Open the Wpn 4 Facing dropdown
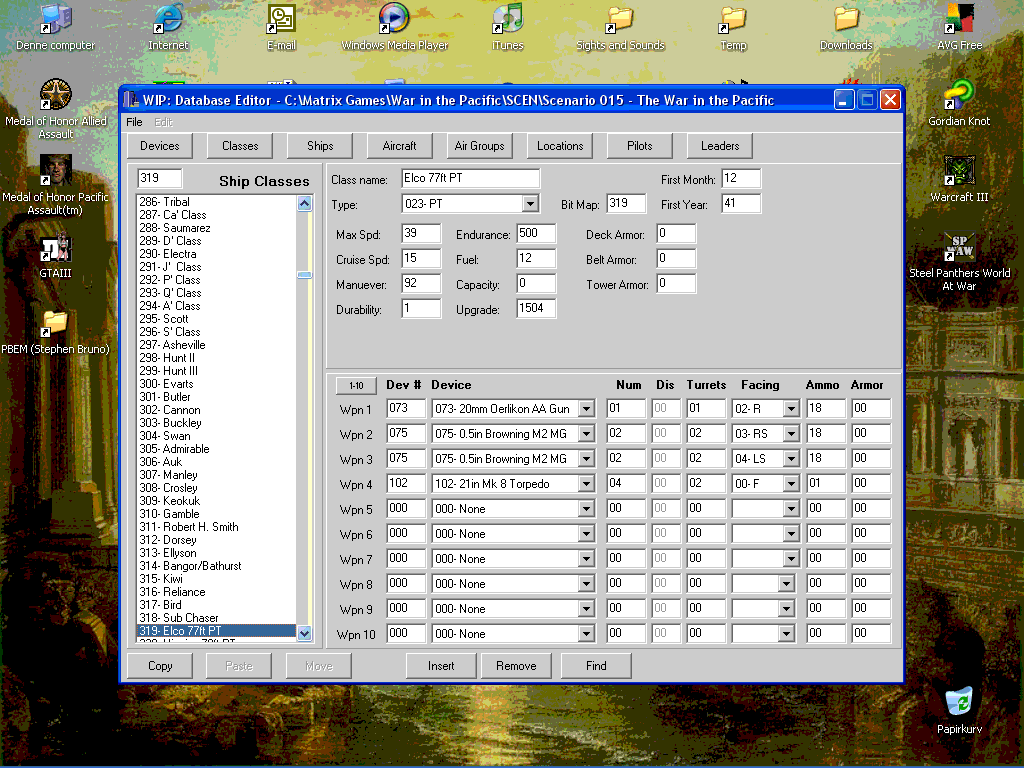 pyautogui.click(x=791, y=484)
